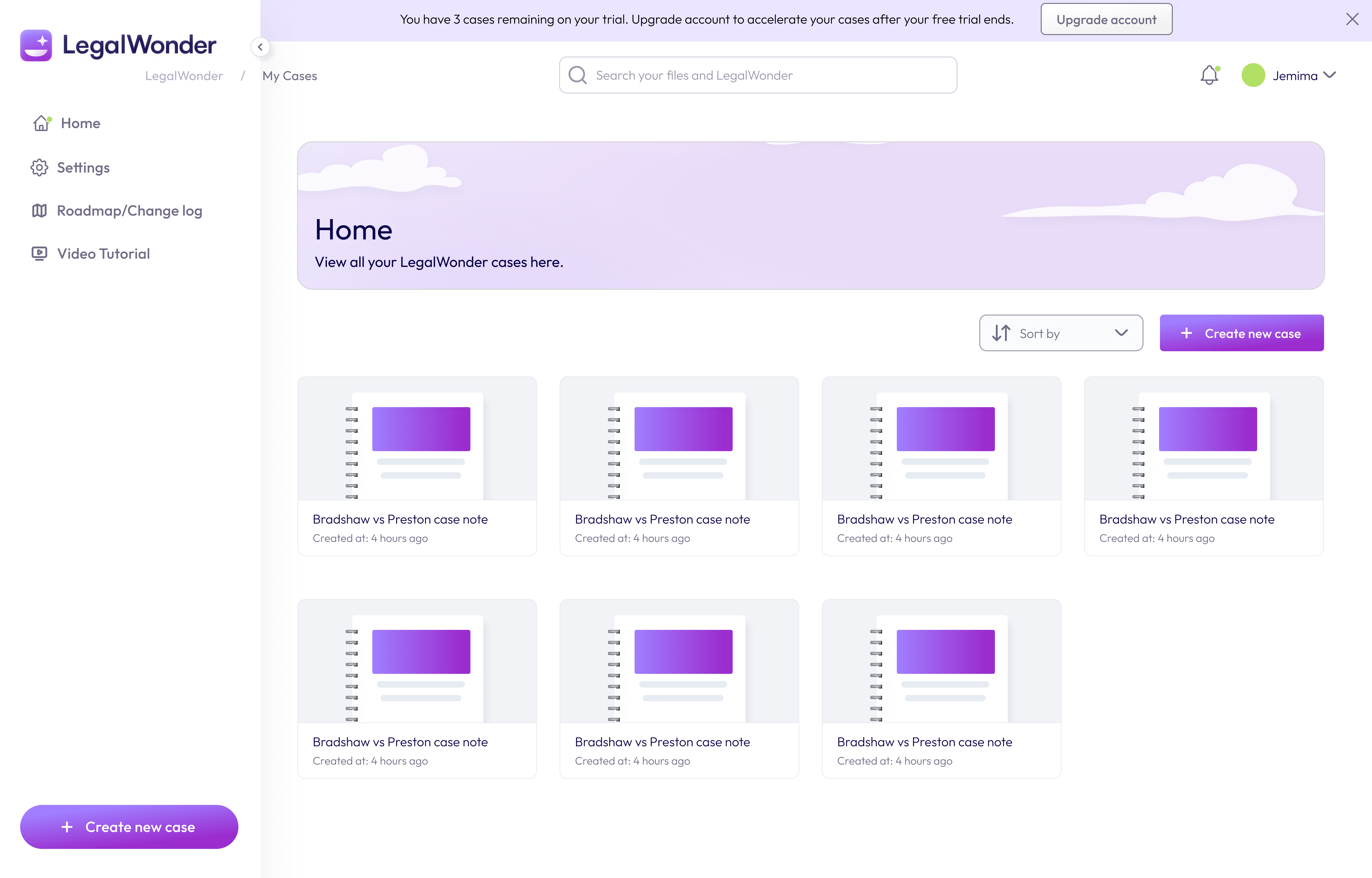This screenshot has width=1372, height=878.
Task: Dismiss the trial banner with X
Action: click(1352, 19)
